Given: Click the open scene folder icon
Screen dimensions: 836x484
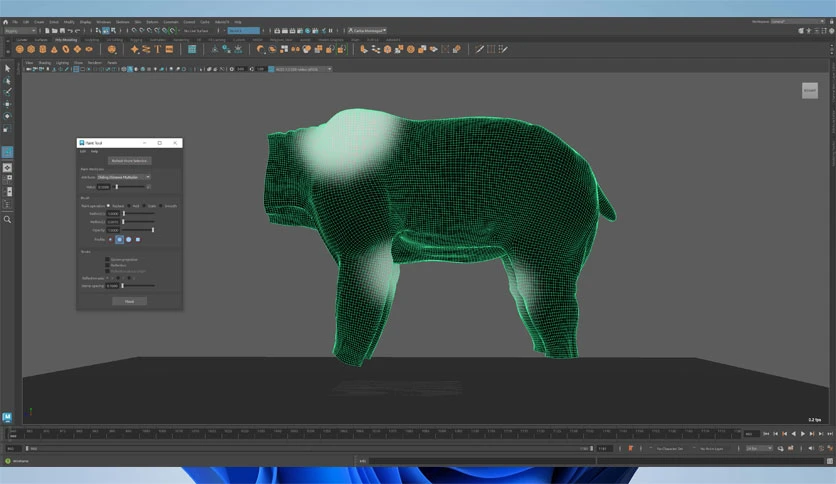Looking at the screenshot, I should 54,31.
